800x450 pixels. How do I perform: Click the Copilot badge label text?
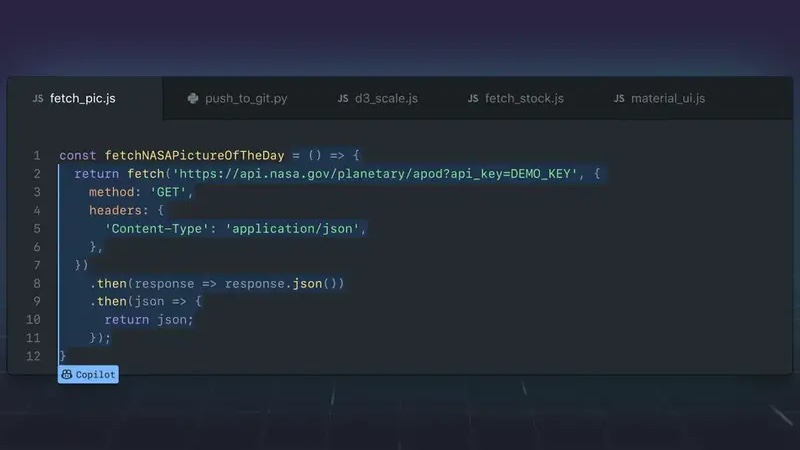tap(96, 375)
